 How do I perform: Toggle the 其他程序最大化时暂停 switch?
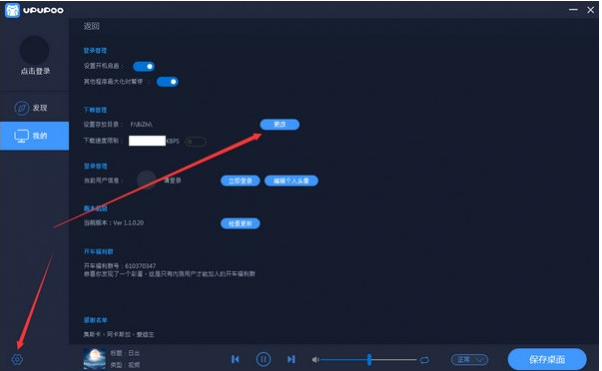pos(167,82)
